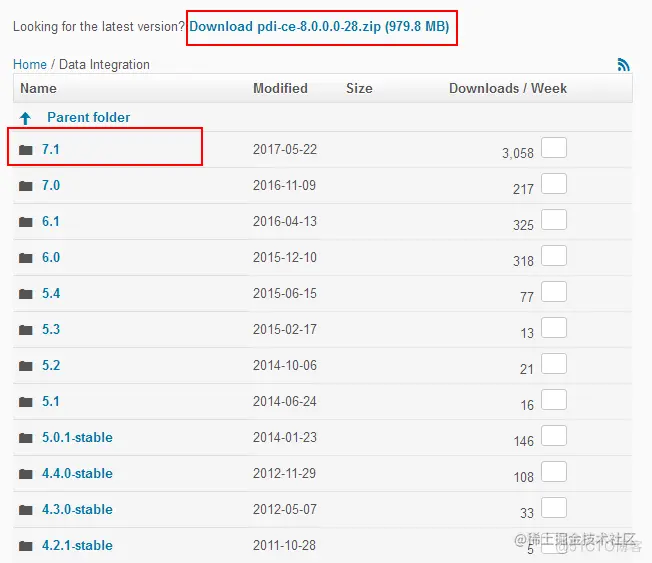Open the 4.4.0-stable folder link
Screen dimensions: 652x563
[x=77, y=474]
